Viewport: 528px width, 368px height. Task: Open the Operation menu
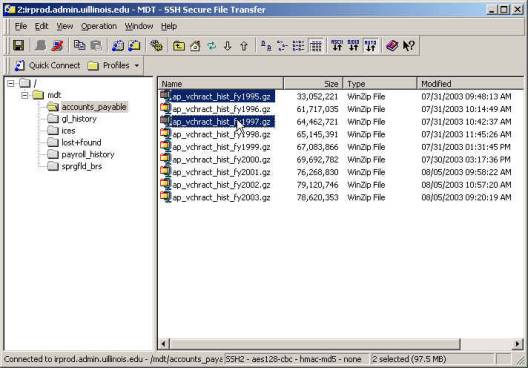coord(99,26)
